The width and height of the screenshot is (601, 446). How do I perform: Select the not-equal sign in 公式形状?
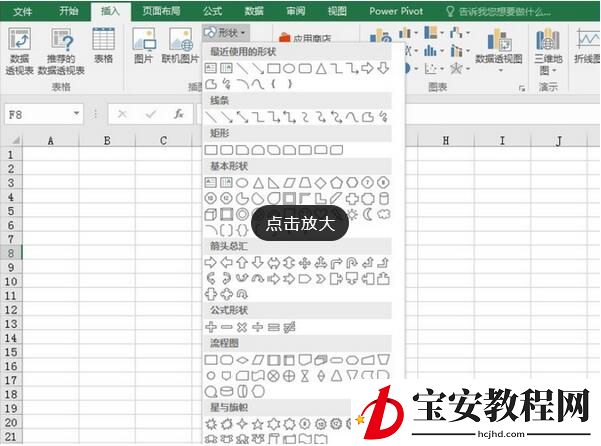(x=289, y=327)
